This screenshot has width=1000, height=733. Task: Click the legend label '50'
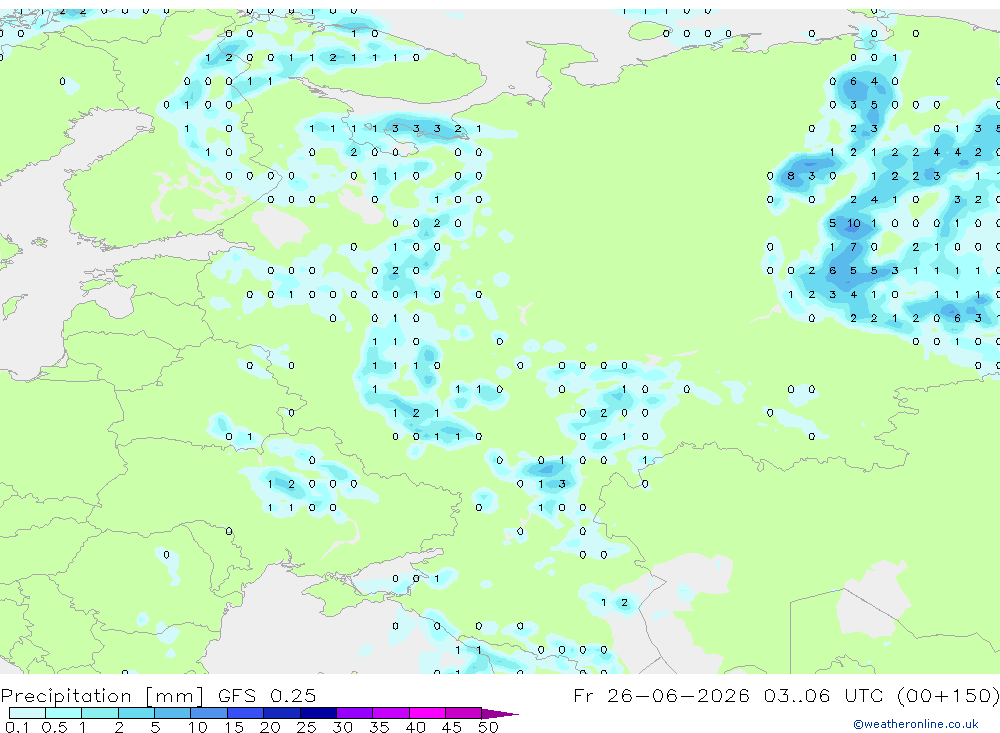[x=488, y=727]
